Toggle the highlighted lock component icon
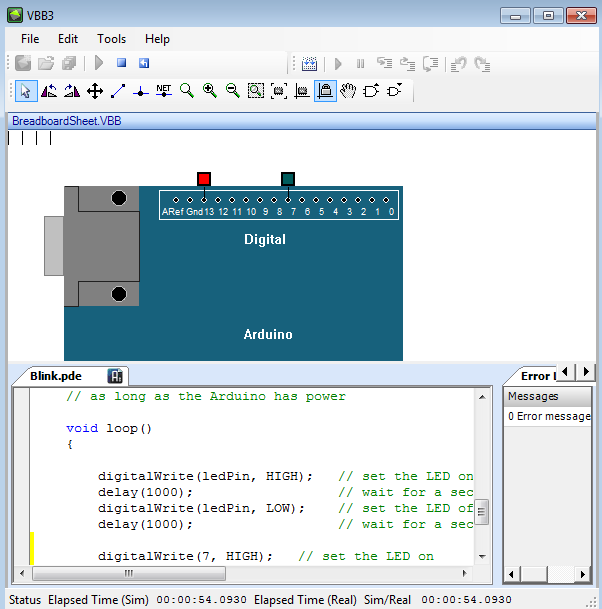Screen dimensions: 602x609 [325, 91]
